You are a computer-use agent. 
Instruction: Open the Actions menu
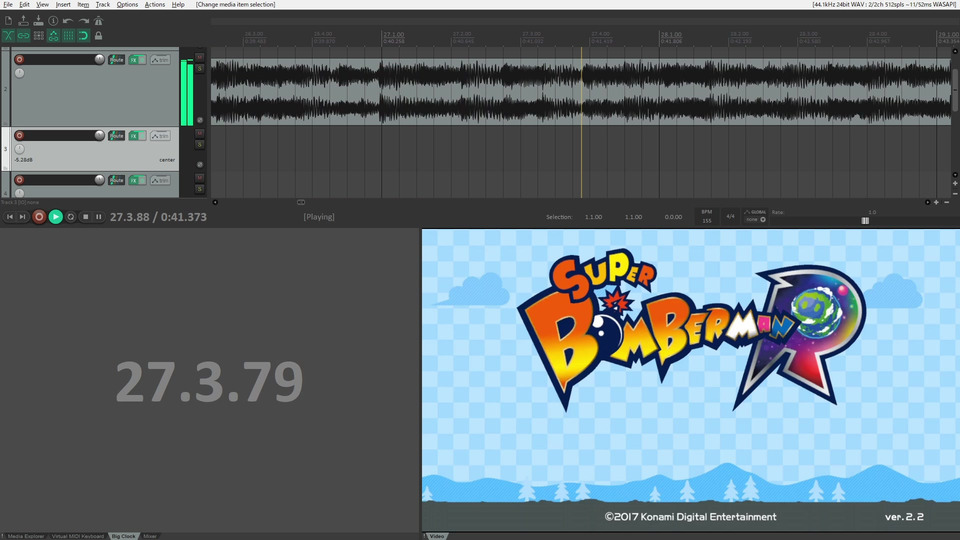[x=154, y=4]
